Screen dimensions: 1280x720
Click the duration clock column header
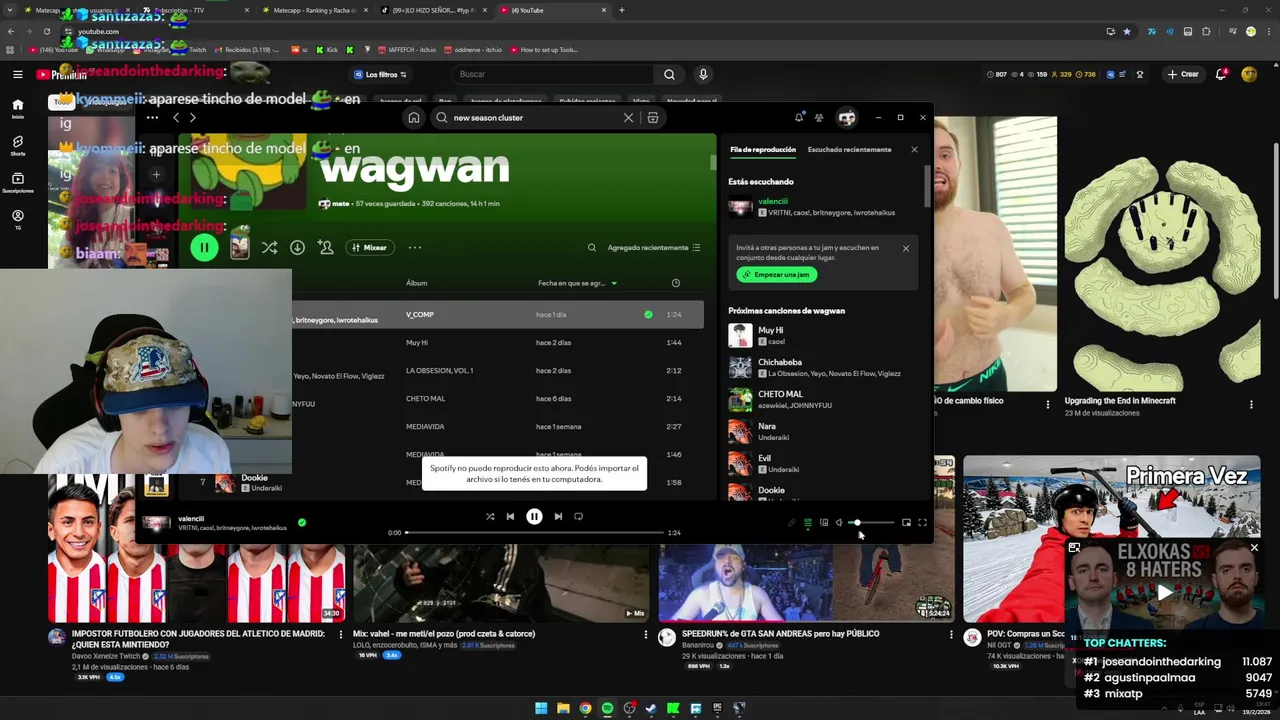point(675,283)
